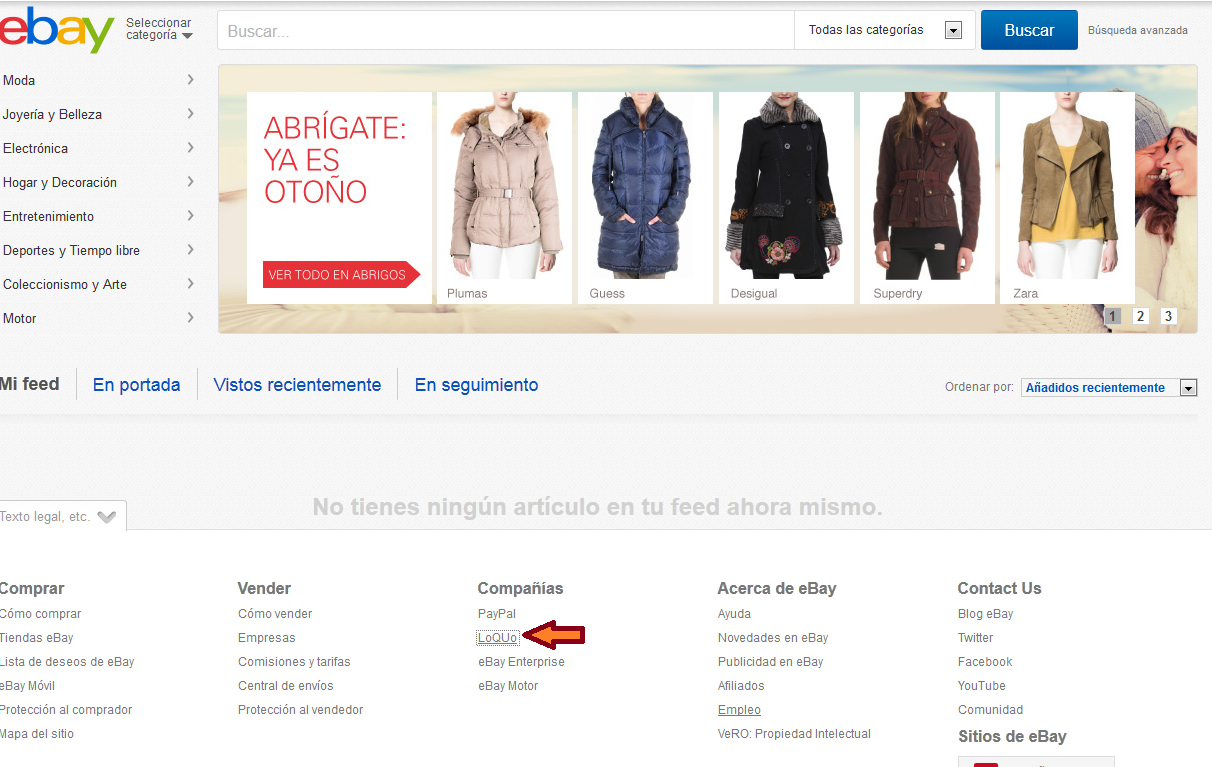Open Protección al vendedor link
The image size is (1212, 767).
tap(301, 710)
